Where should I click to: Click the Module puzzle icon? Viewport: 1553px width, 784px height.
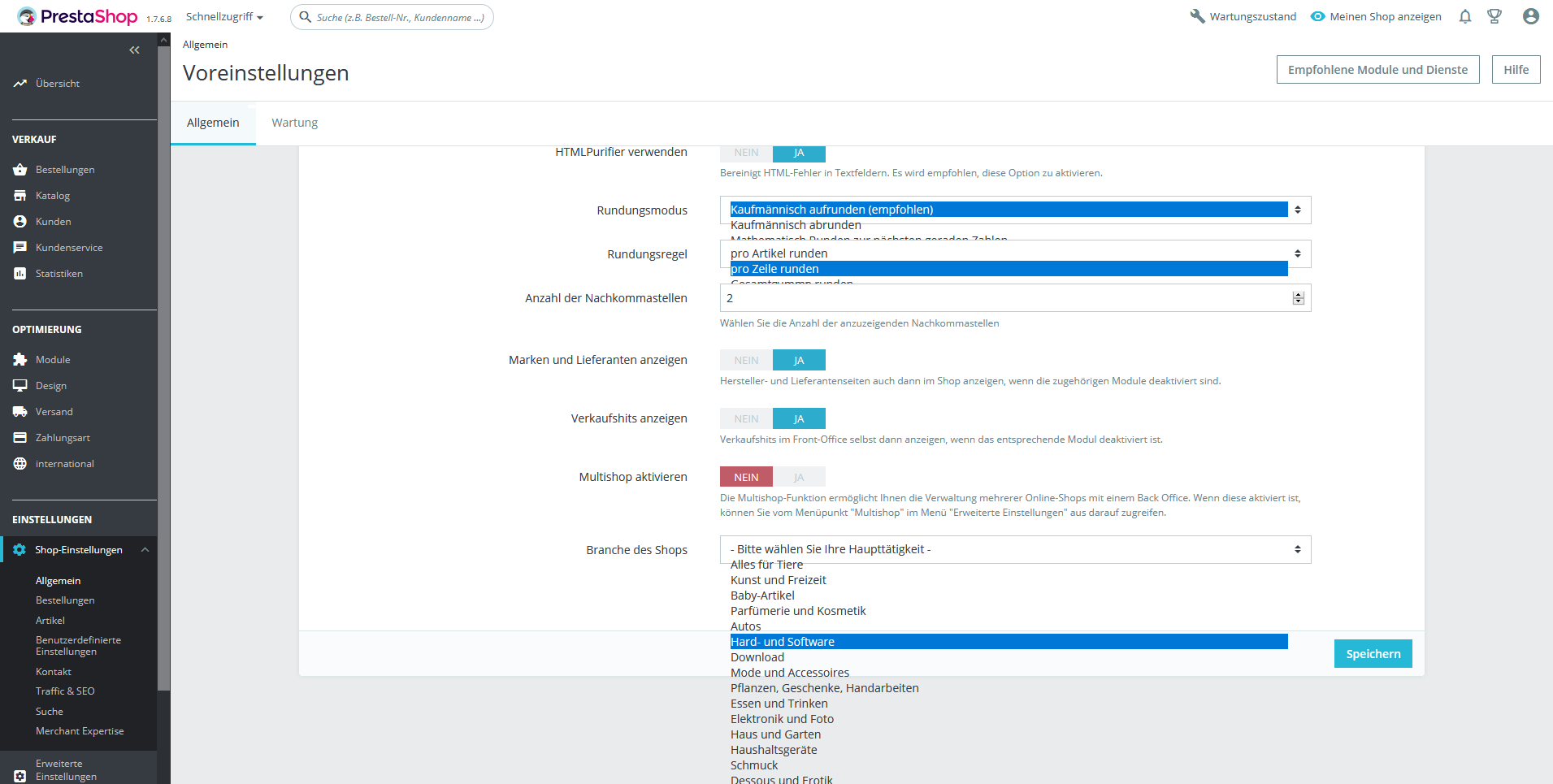[x=20, y=360]
